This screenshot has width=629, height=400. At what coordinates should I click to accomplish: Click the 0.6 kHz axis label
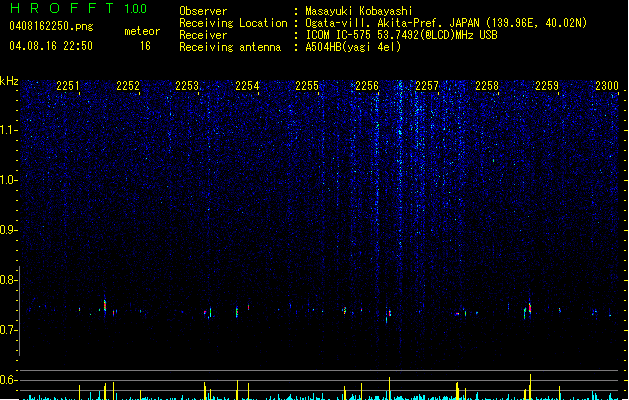(x=9, y=380)
